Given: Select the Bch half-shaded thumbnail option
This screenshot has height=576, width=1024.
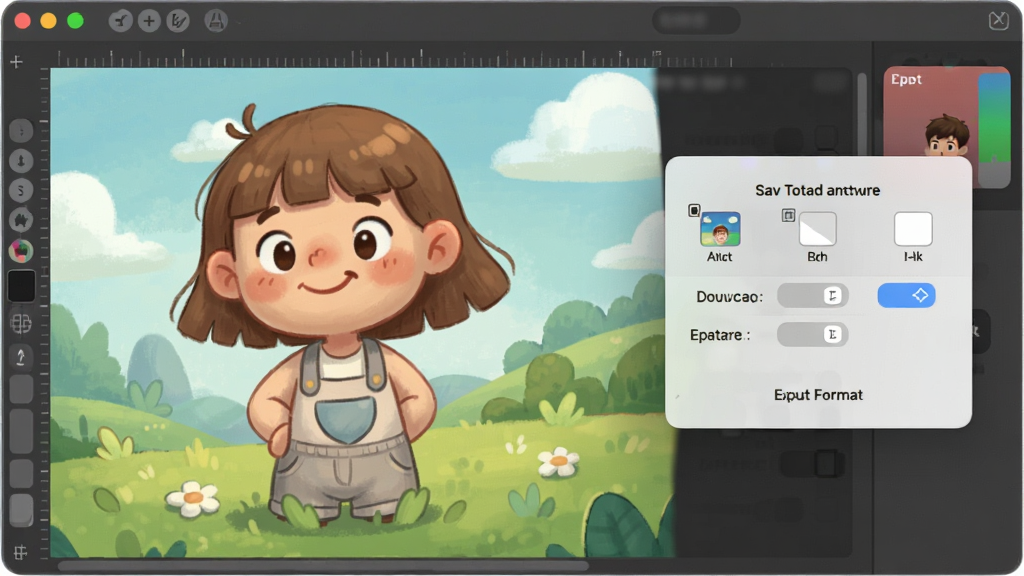Looking at the screenshot, I should 818,229.
